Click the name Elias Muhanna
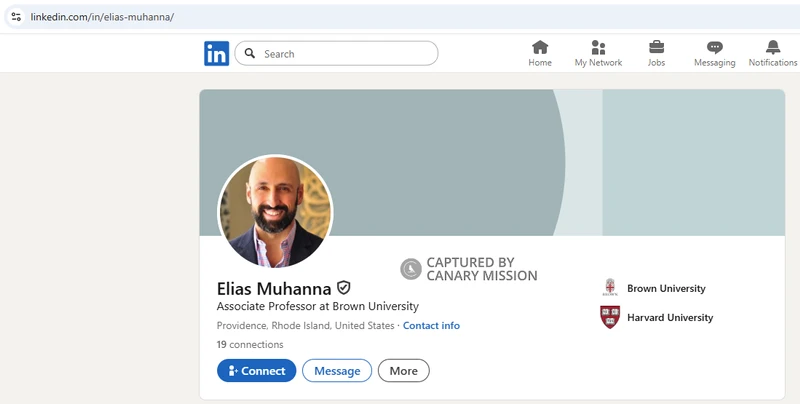The image size is (800, 404). pyautogui.click(x=273, y=289)
